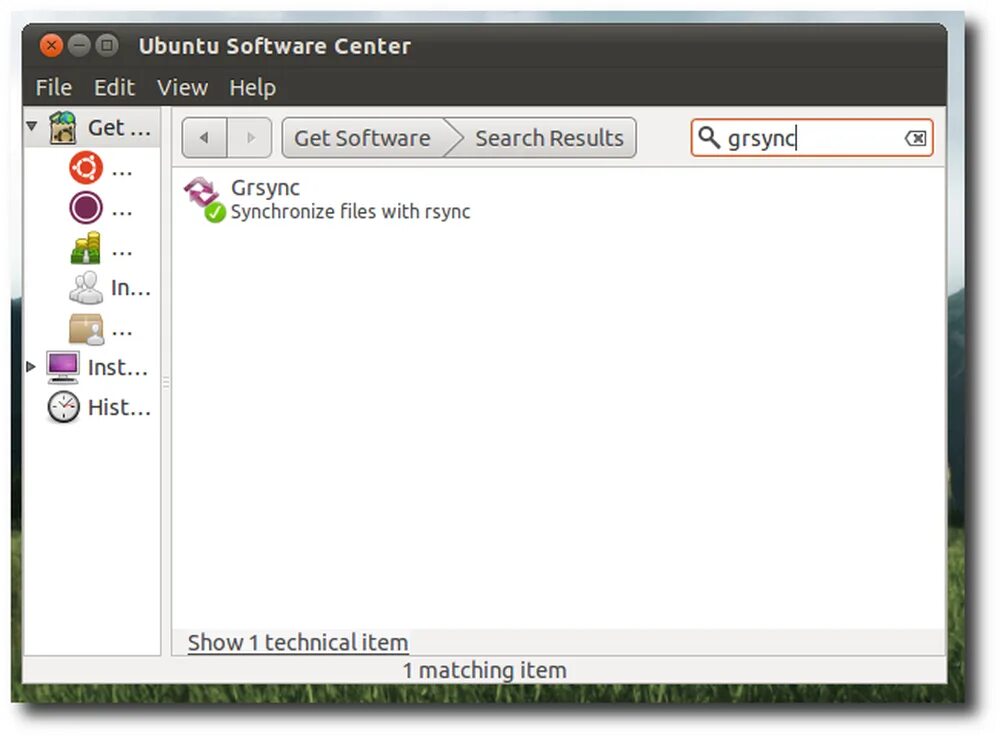
Task: Open the Edit menu
Action: pos(114,87)
